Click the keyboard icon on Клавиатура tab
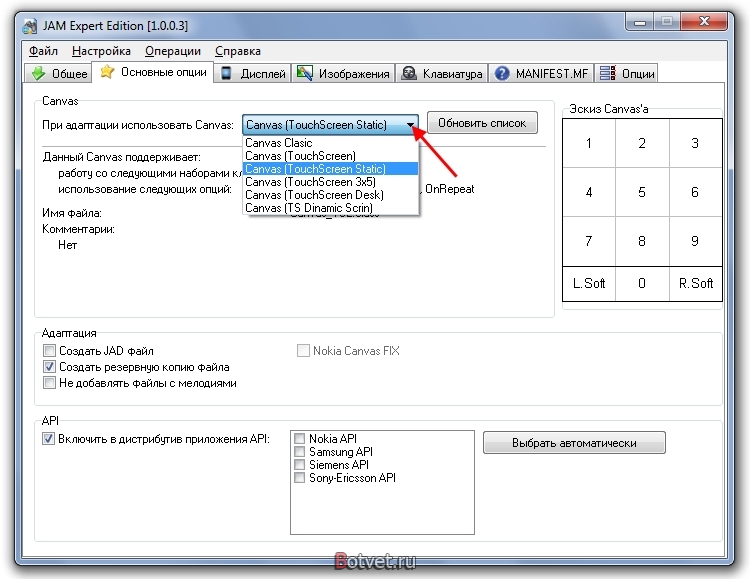This screenshot has width=750, height=579. (409, 73)
